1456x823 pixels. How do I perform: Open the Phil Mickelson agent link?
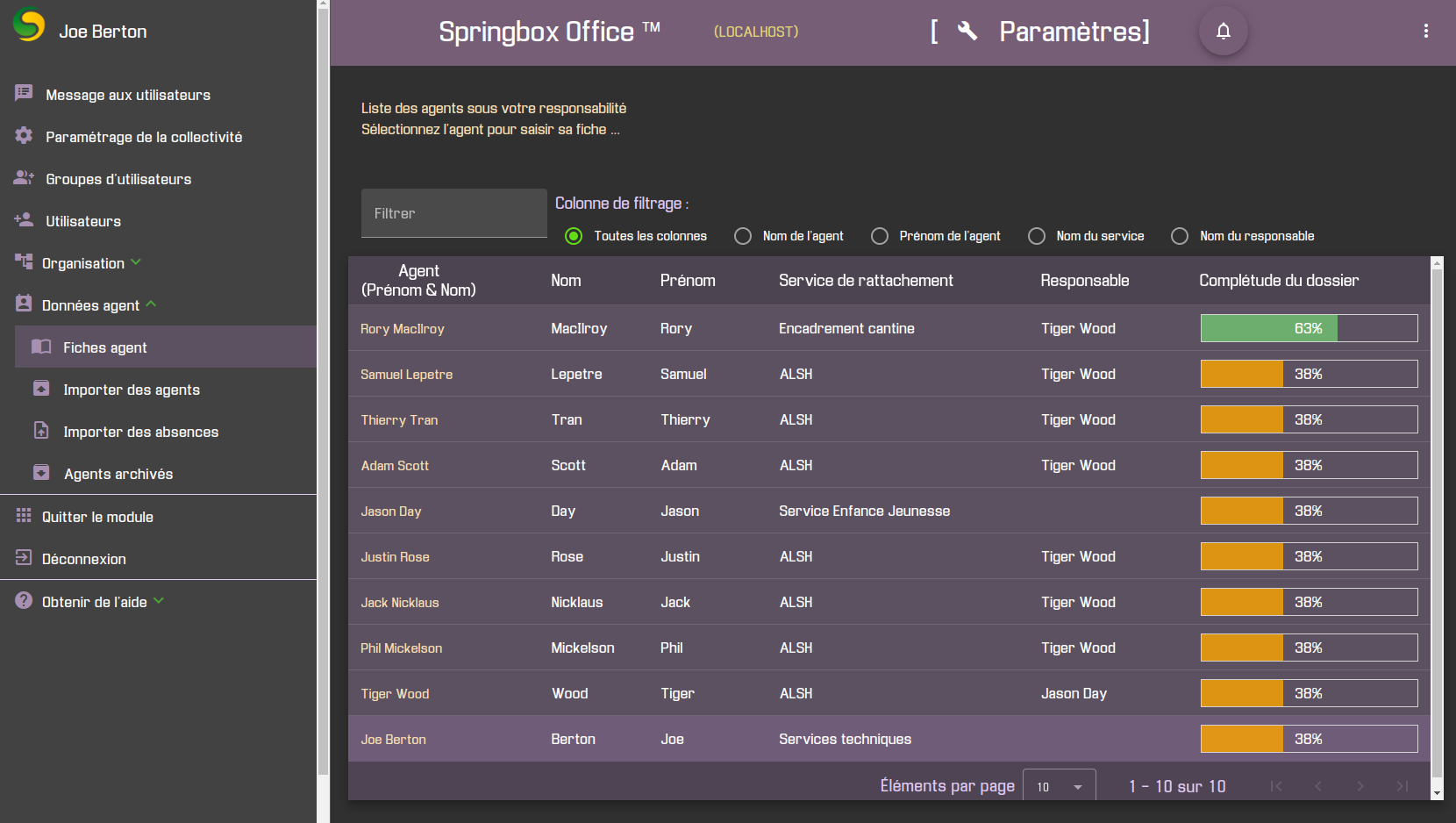click(401, 648)
